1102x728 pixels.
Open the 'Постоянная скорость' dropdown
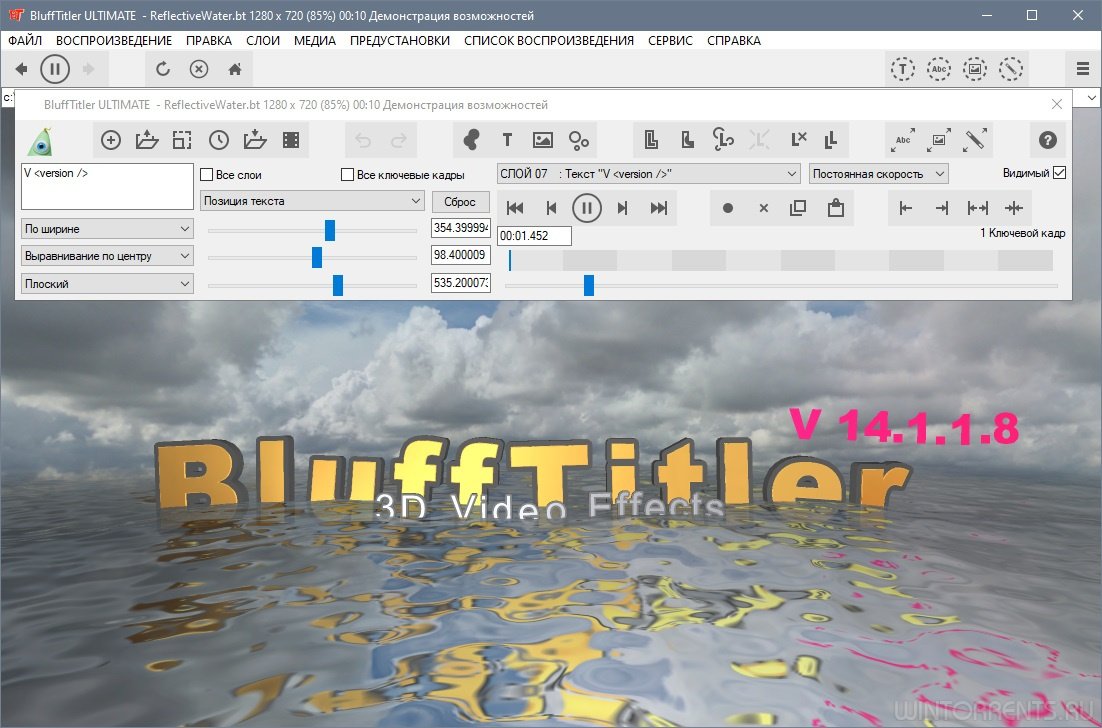[x=878, y=174]
